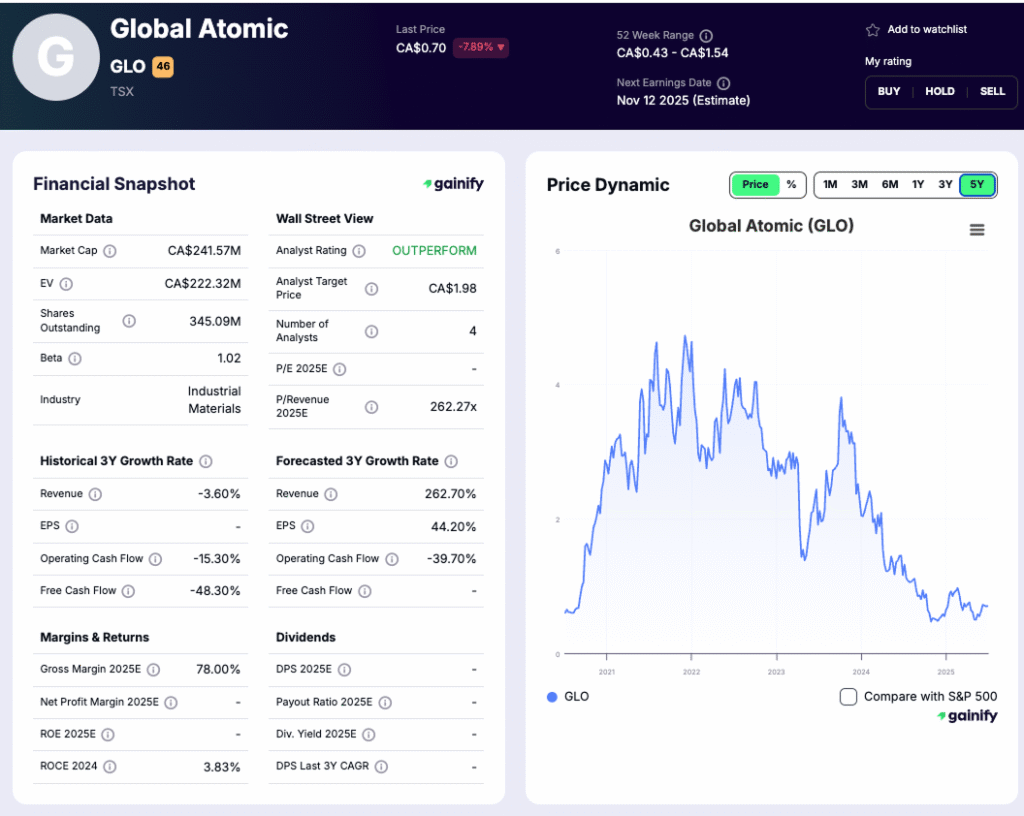Rate the stock as SELL
Viewport: 1024px width, 816px height.
click(x=992, y=92)
